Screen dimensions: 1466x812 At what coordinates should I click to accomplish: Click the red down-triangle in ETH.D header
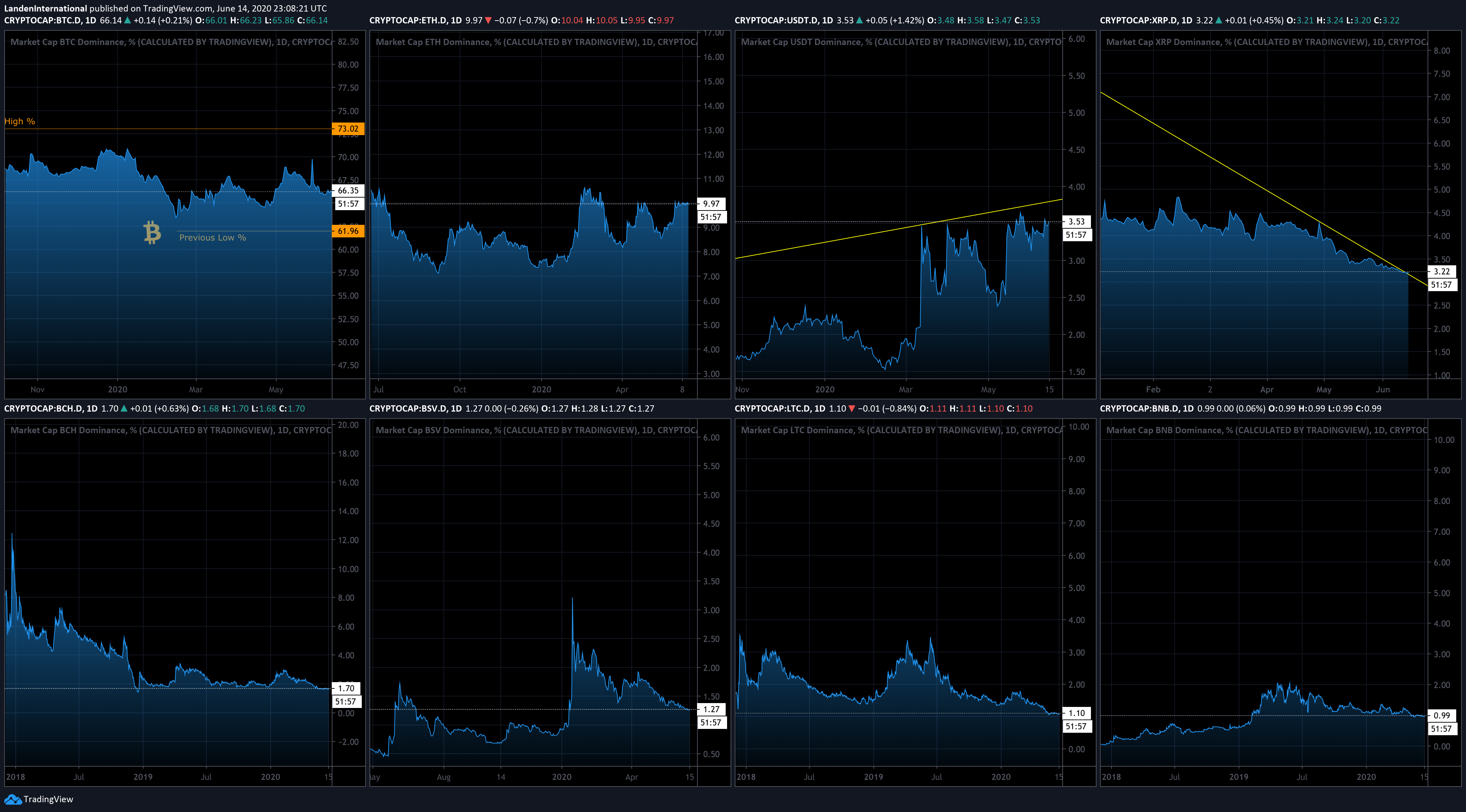(x=488, y=21)
